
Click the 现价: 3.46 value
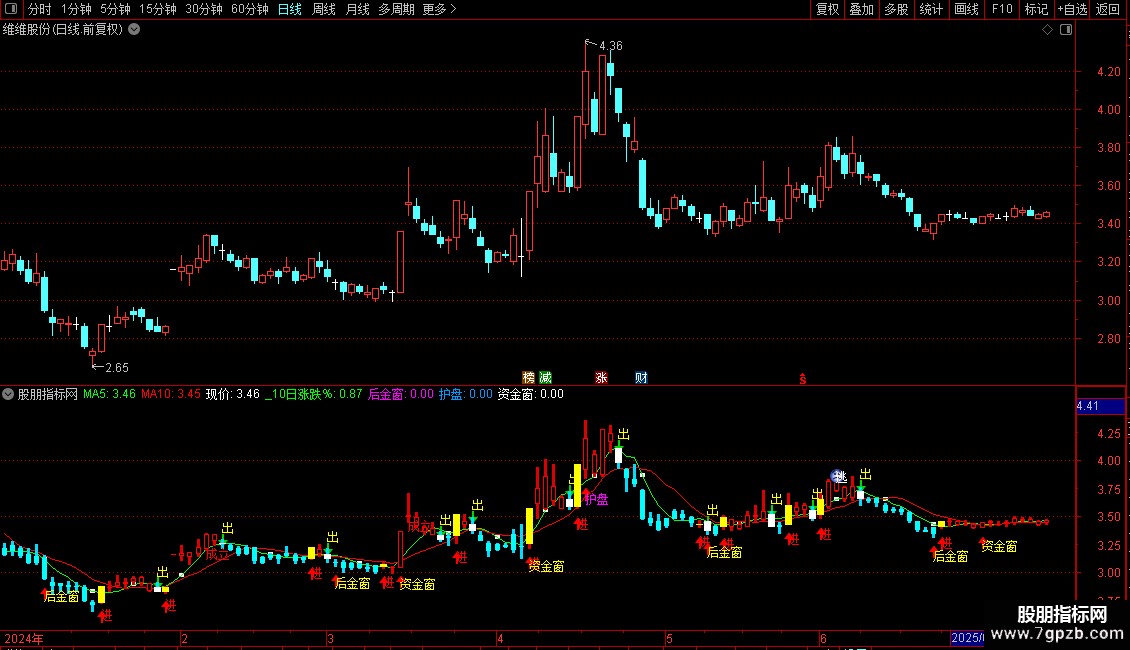pos(232,394)
